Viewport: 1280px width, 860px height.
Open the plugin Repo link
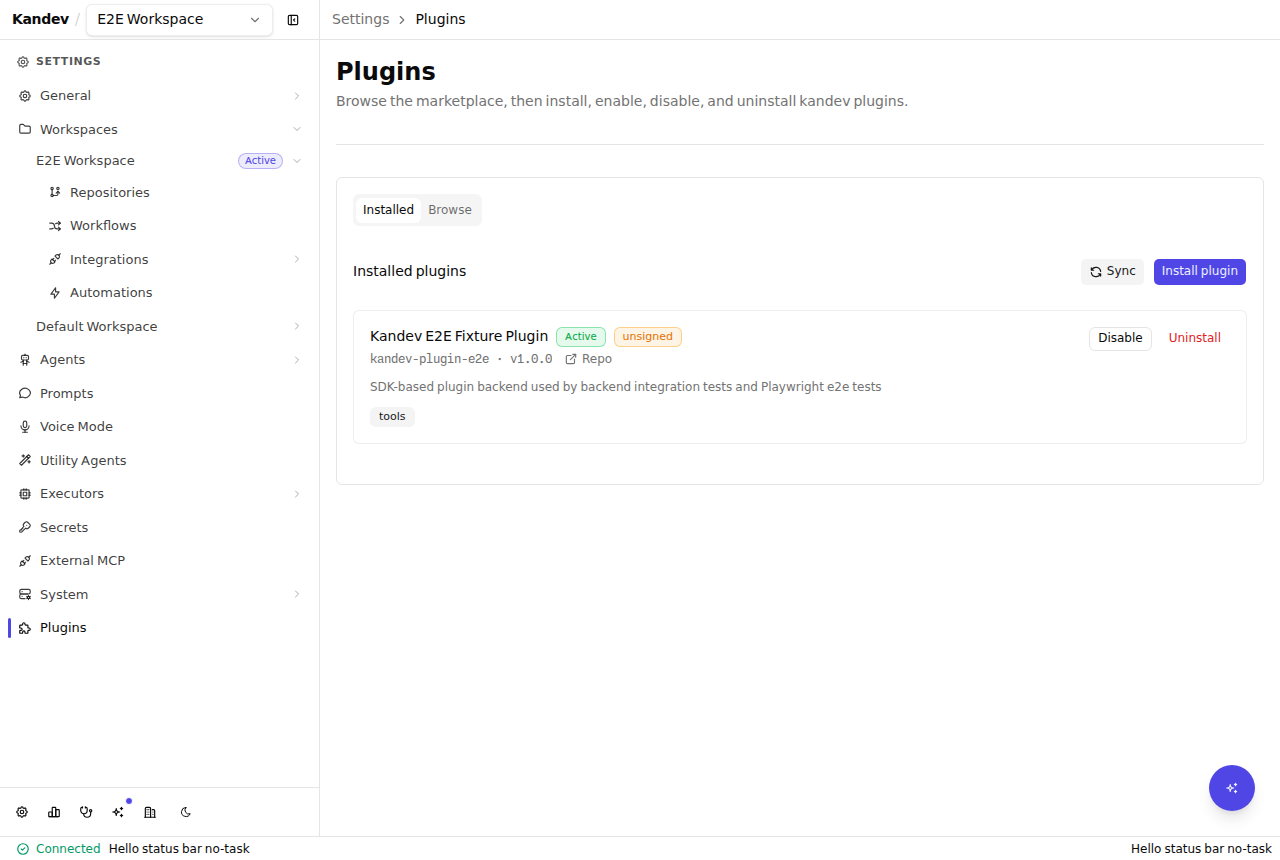(x=589, y=359)
